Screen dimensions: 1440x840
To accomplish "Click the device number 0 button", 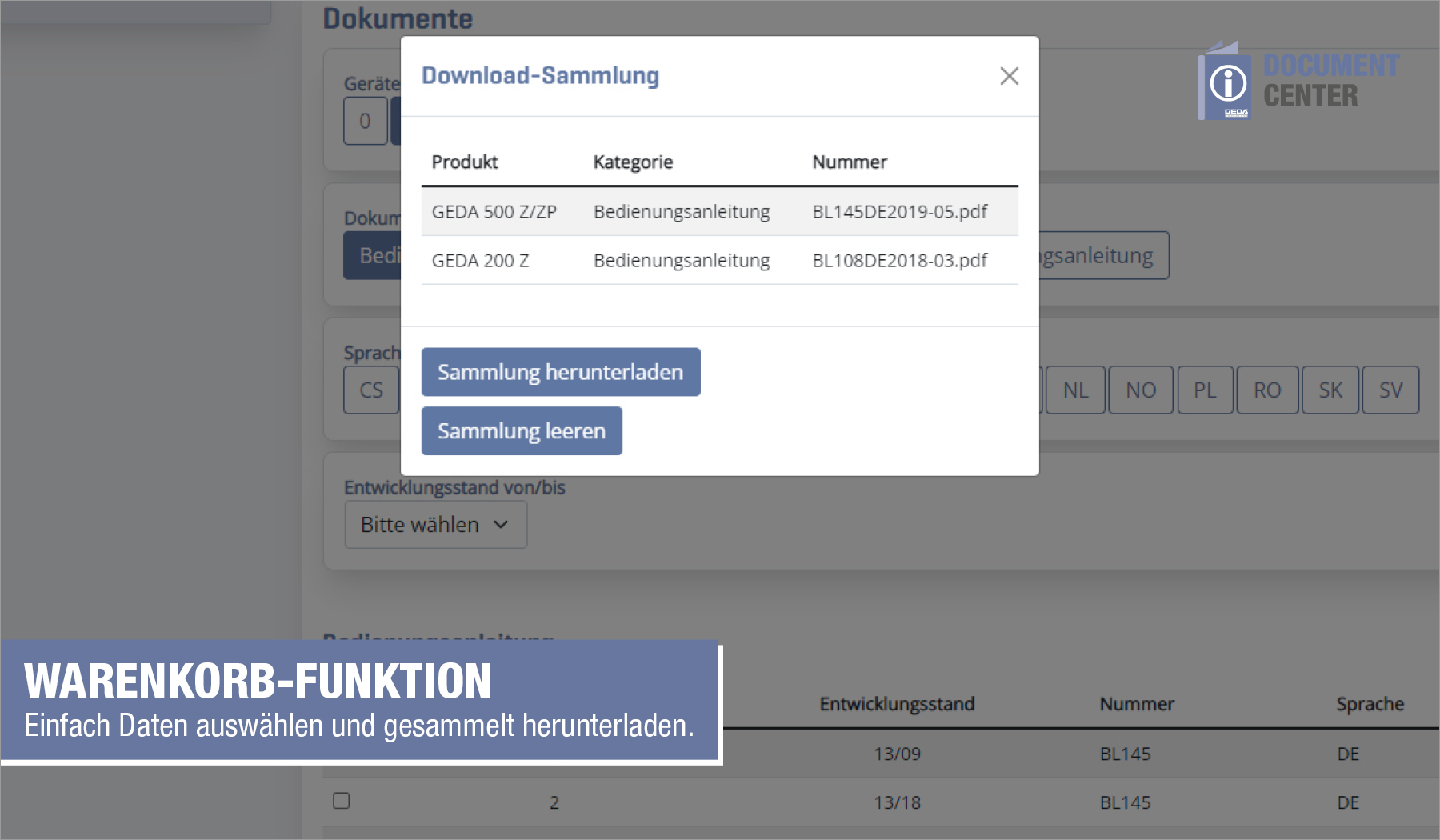I will point(366,121).
